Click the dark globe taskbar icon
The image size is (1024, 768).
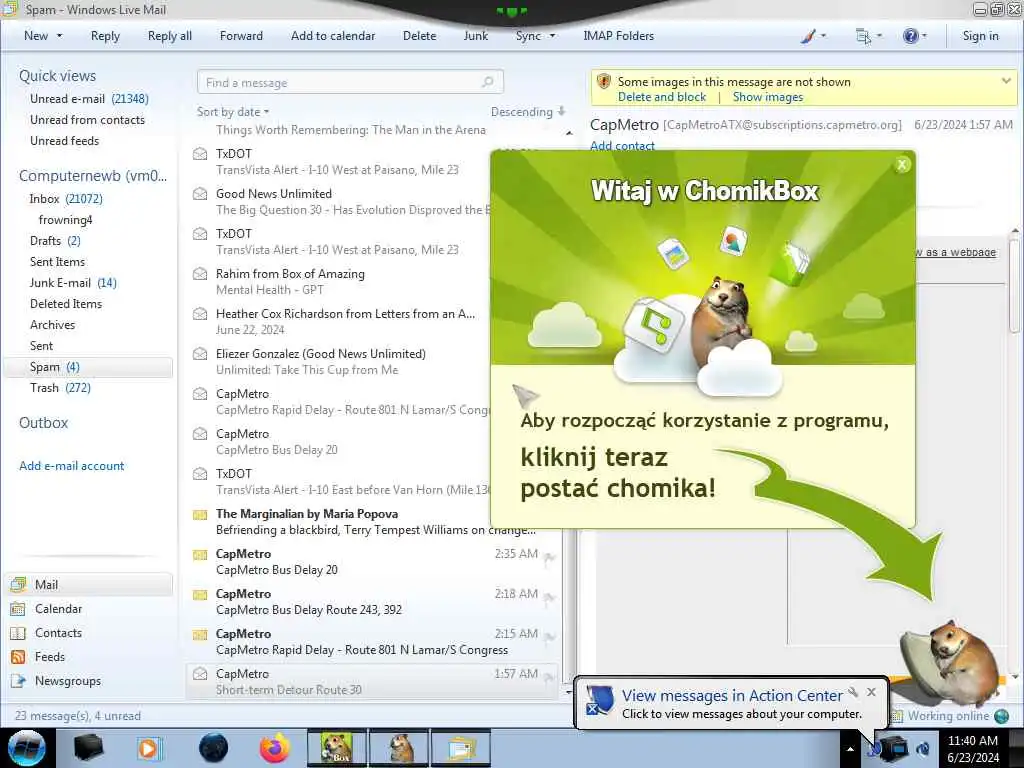pyautogui.click(x=213, y=748)
